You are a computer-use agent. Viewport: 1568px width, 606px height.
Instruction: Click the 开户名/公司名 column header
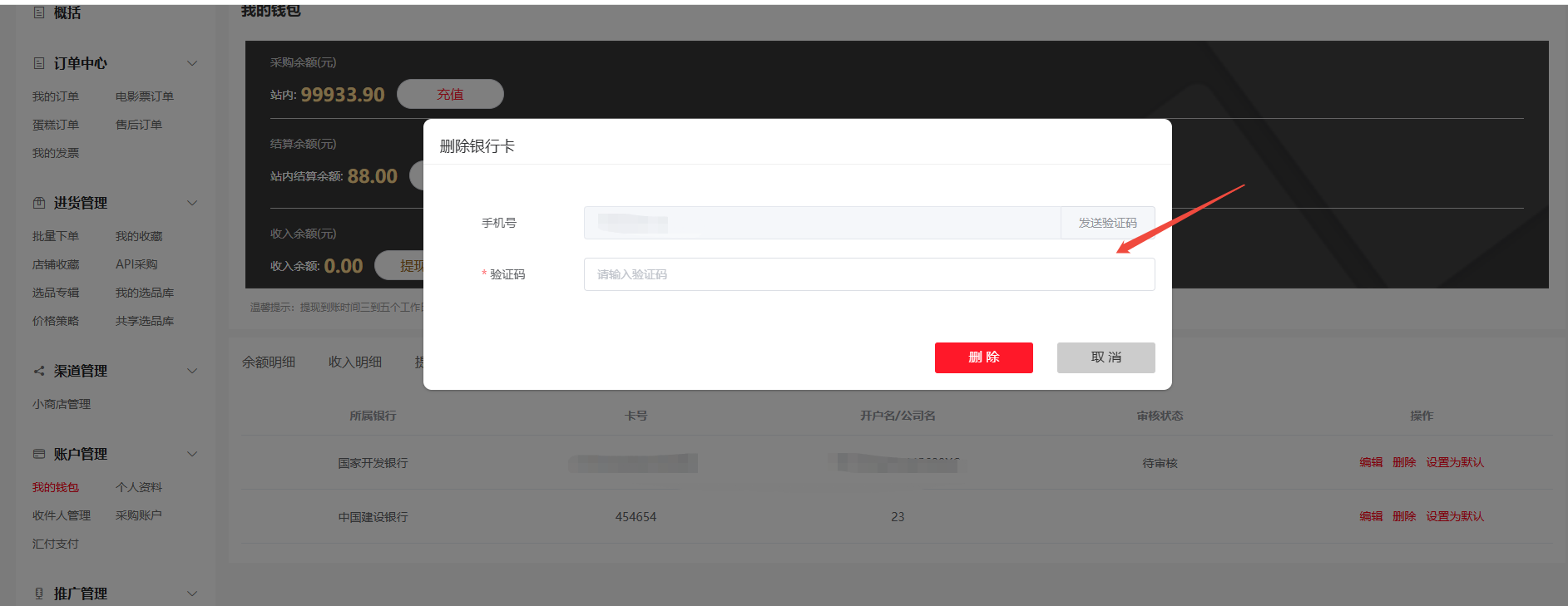898,416
